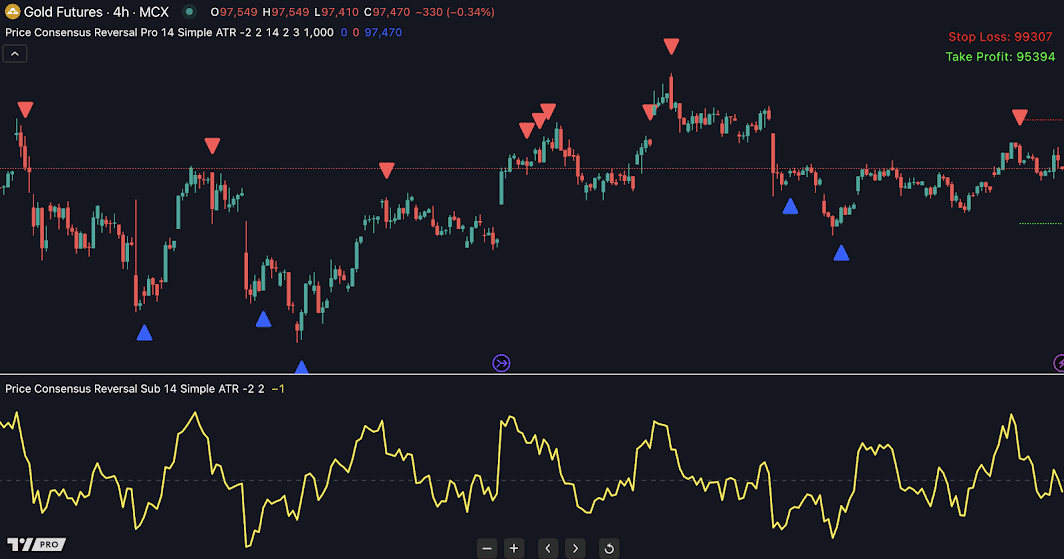
Task: Click the highest red sell signal triangle
Action: point(671,46)
